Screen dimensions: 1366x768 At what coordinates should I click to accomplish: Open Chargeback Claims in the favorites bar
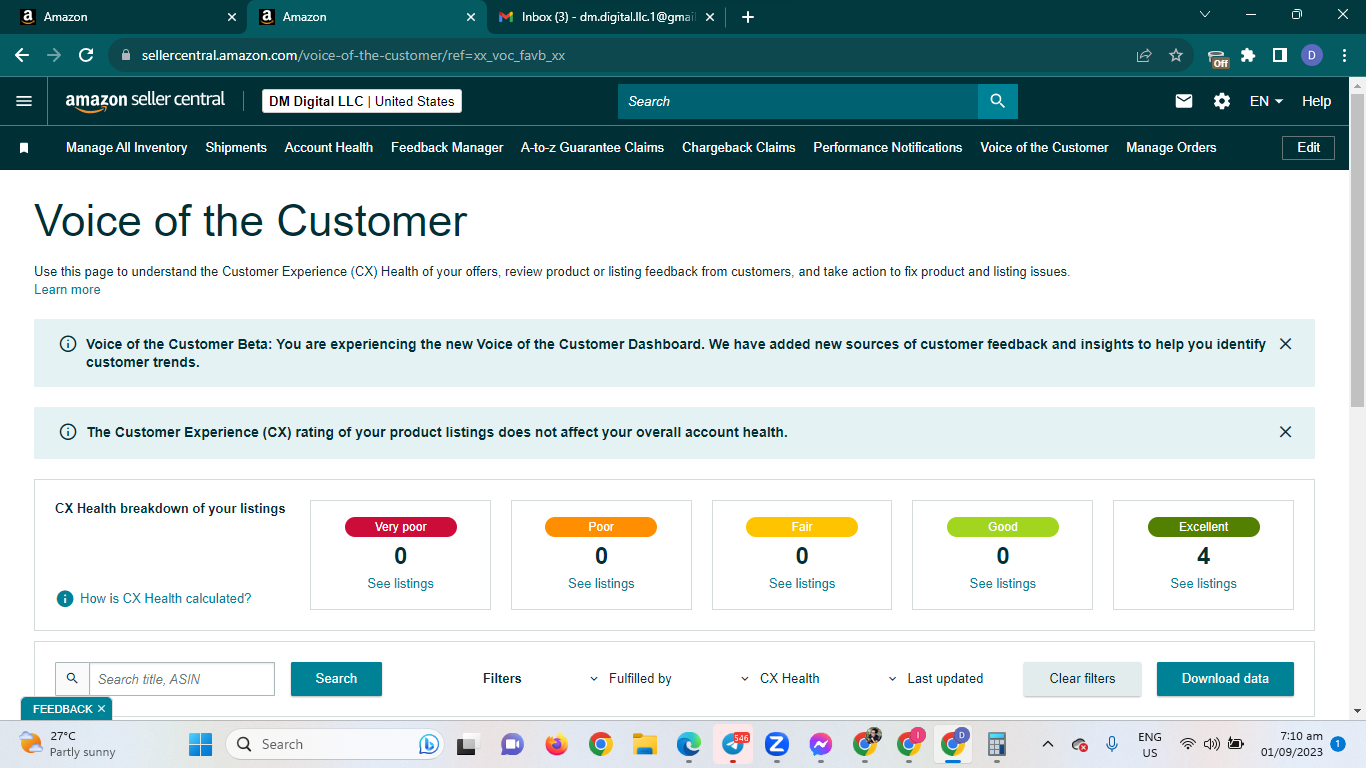point(739,148)
